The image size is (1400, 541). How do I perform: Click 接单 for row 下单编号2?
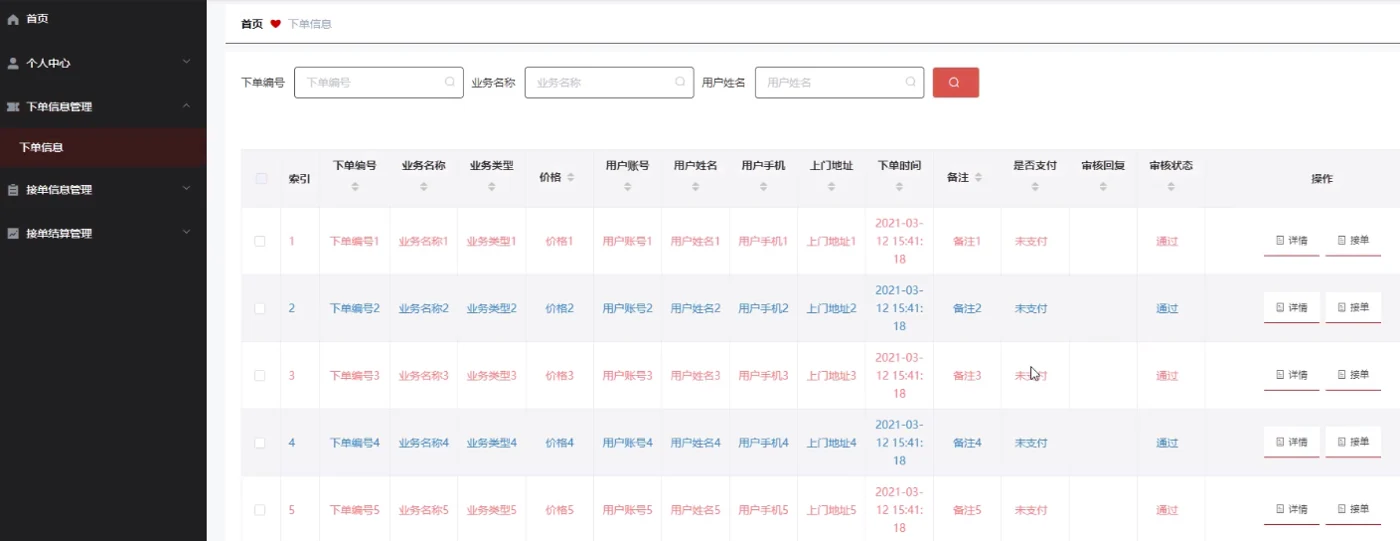[1353, 308]
